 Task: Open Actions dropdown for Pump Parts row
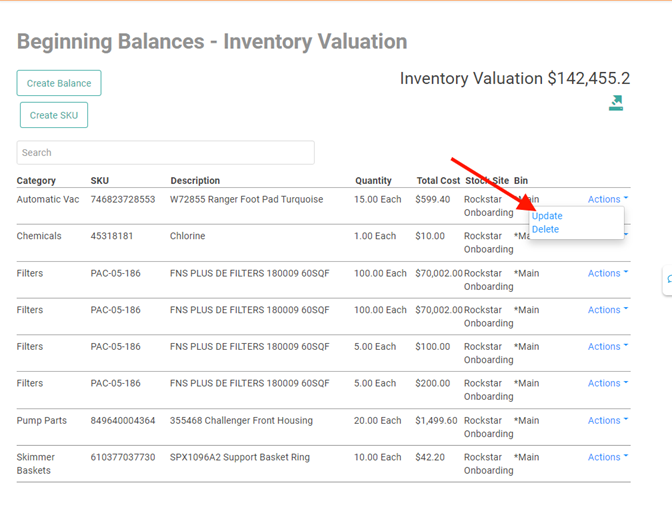click(x=607, y=421)
